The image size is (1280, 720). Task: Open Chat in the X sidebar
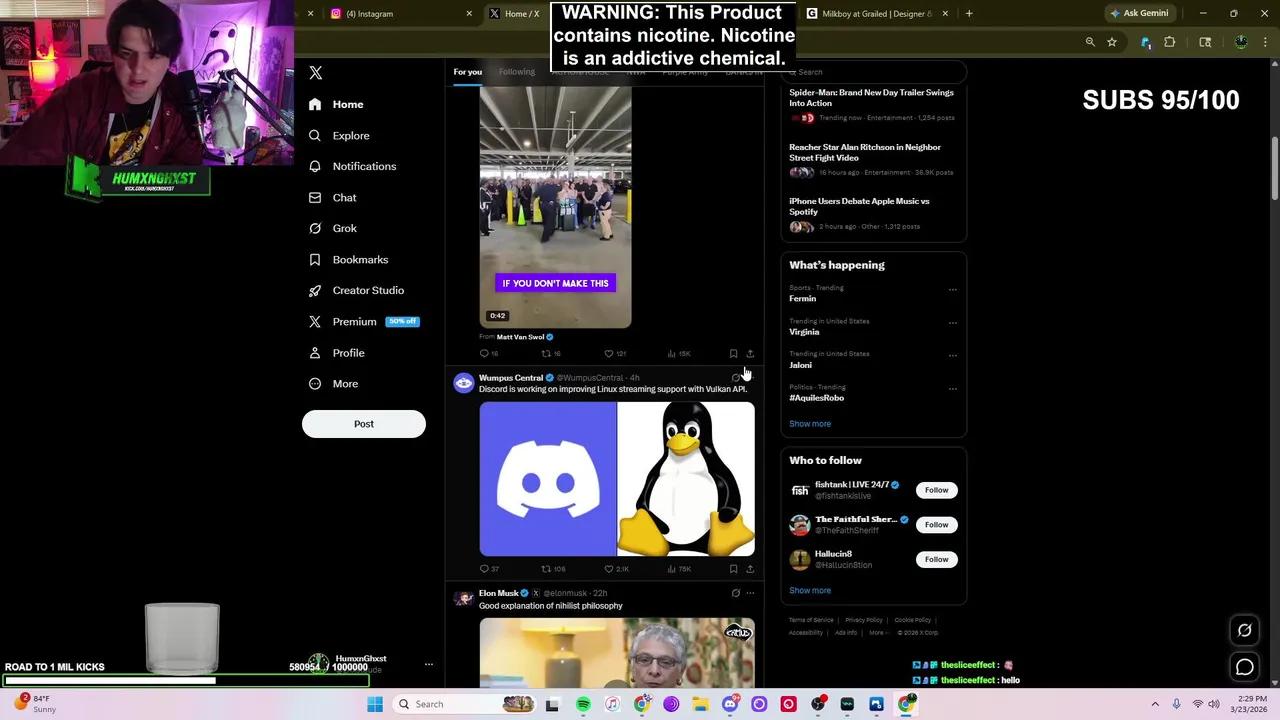click(332, 197)
